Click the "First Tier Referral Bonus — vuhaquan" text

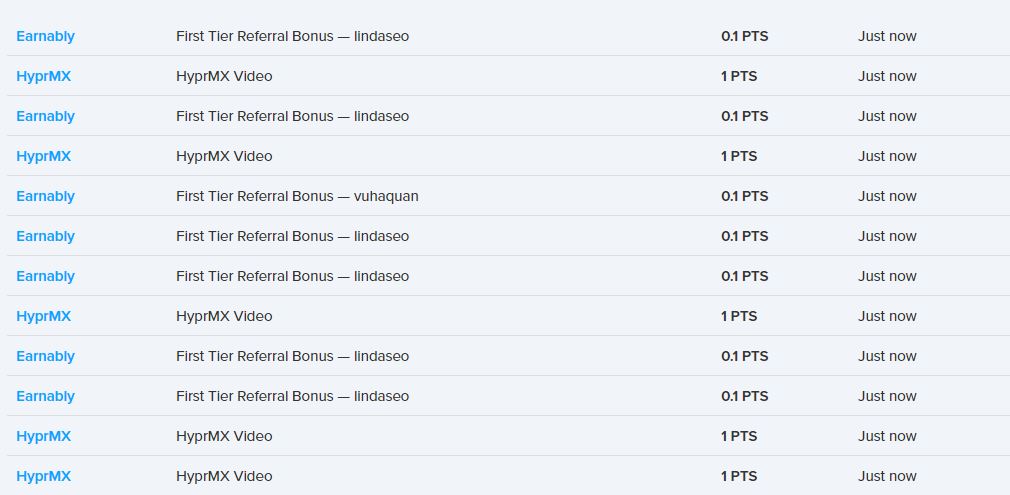[x=297, y=196]
